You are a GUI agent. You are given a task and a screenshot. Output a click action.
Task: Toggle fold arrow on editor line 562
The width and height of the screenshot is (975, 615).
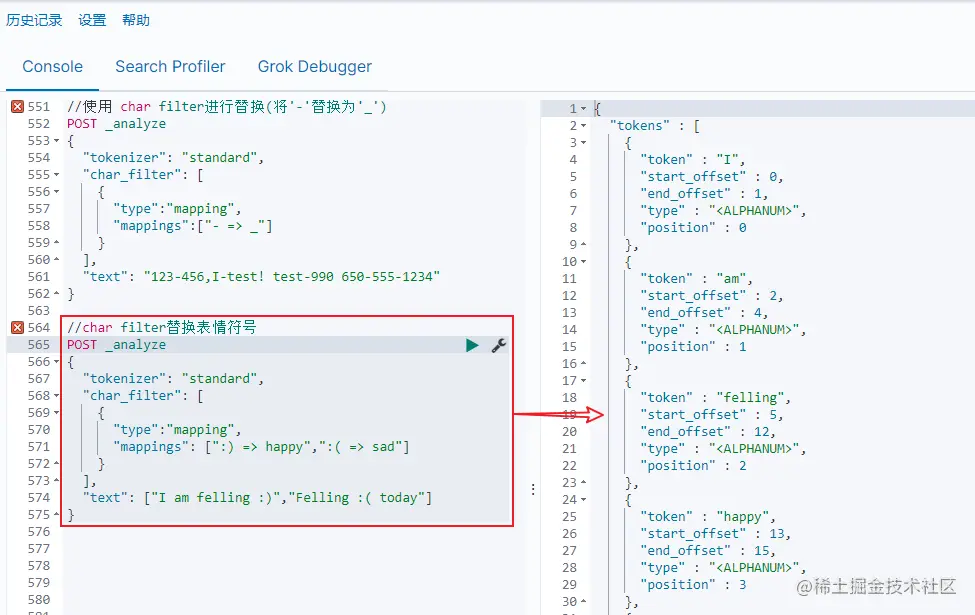click(x=57, y=294)
